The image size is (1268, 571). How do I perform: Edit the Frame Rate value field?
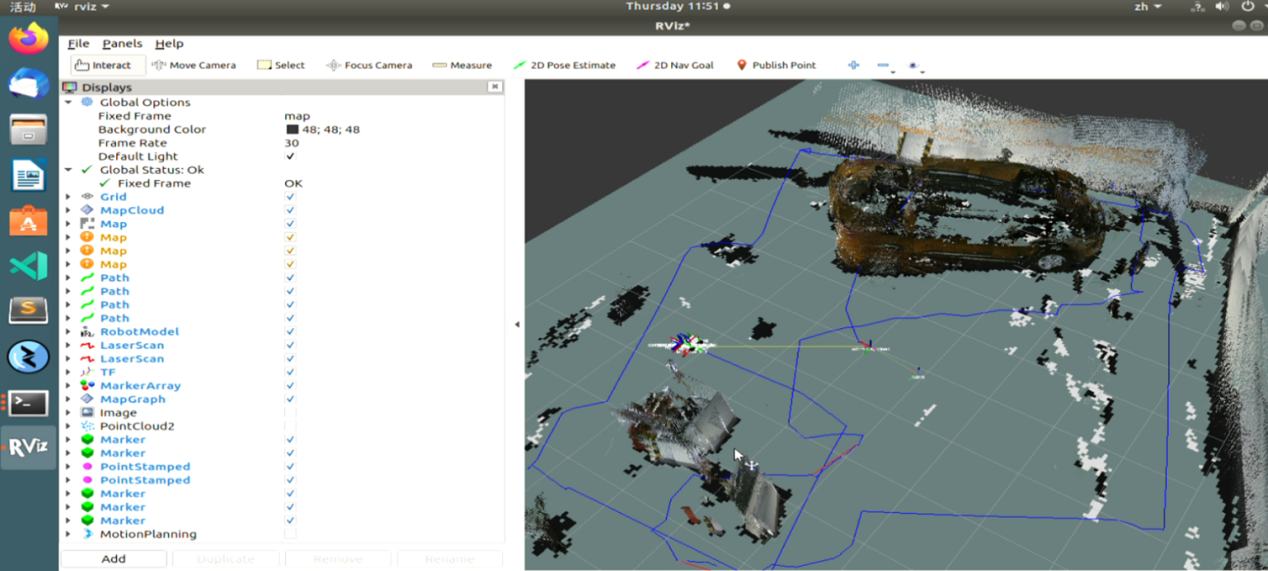[x=292, y=143]
